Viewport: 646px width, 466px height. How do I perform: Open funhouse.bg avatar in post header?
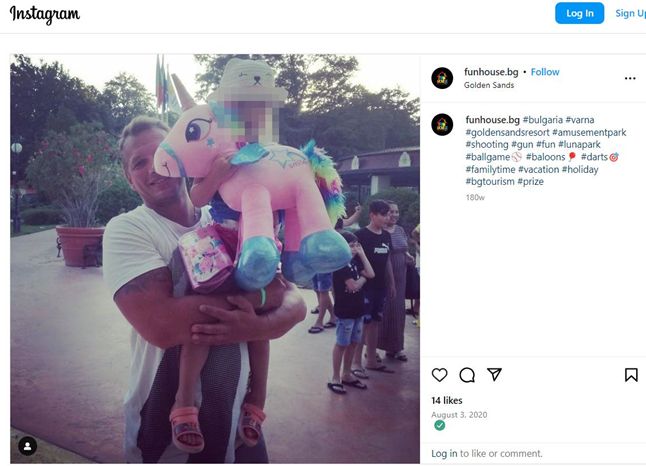point(442,78)
